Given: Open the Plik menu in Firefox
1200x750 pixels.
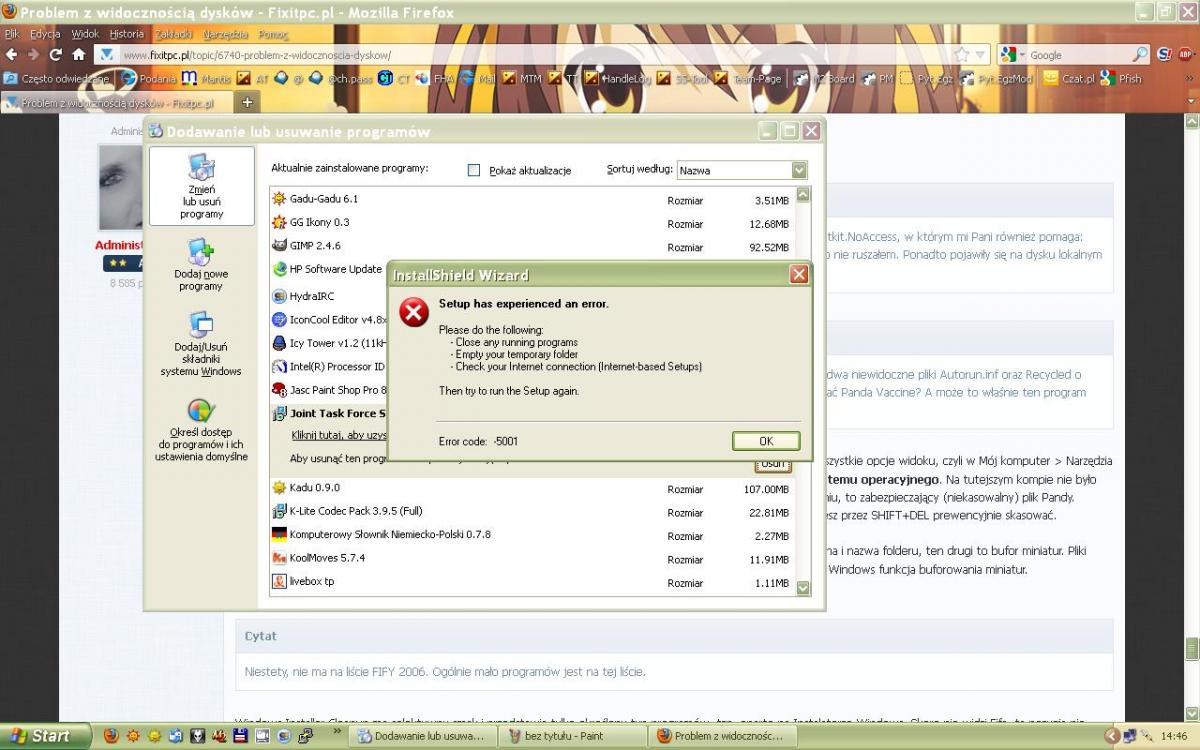Looking at the screenshot, I should pyautogui.click(x=12, y=34).
